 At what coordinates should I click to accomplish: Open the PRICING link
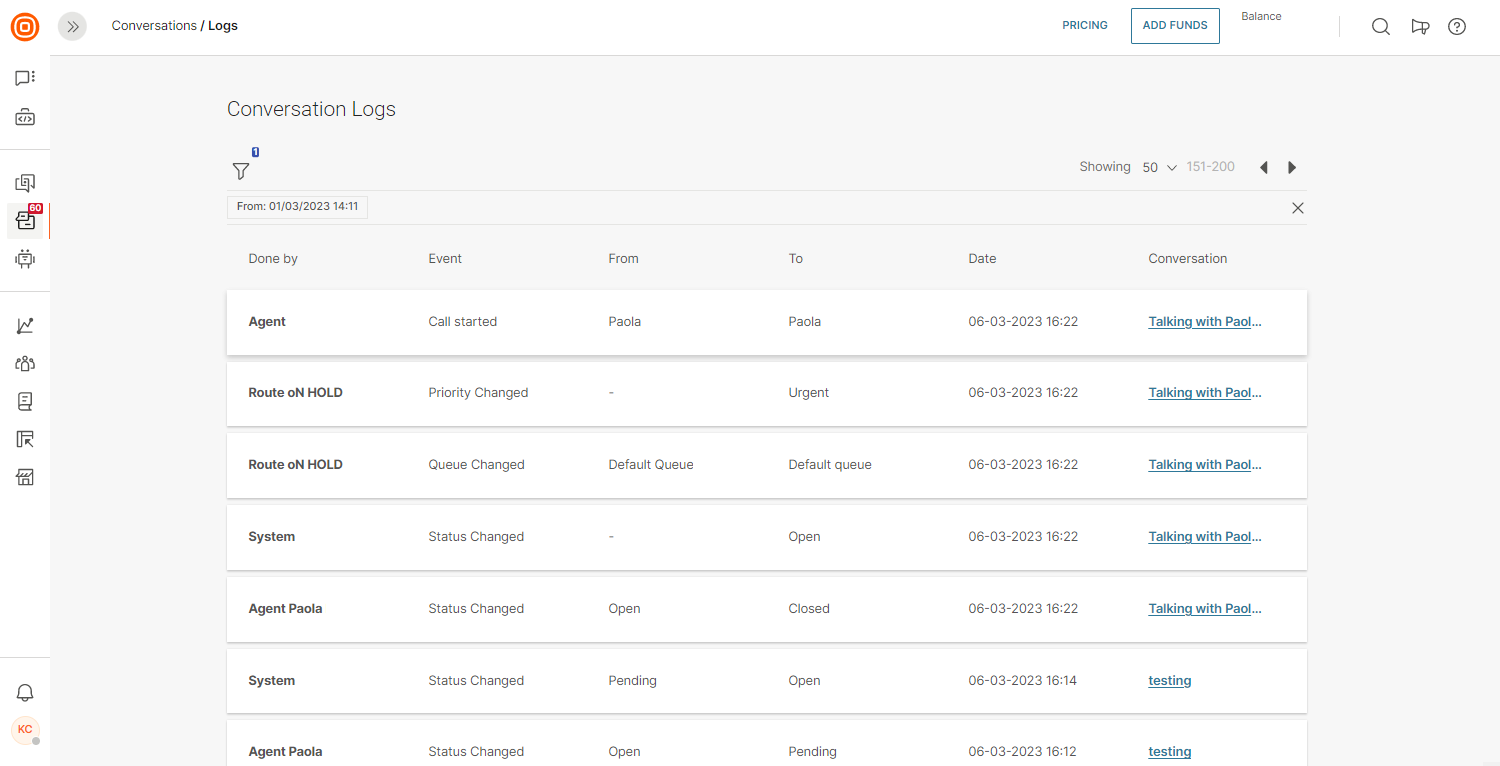coord(1085,26)
